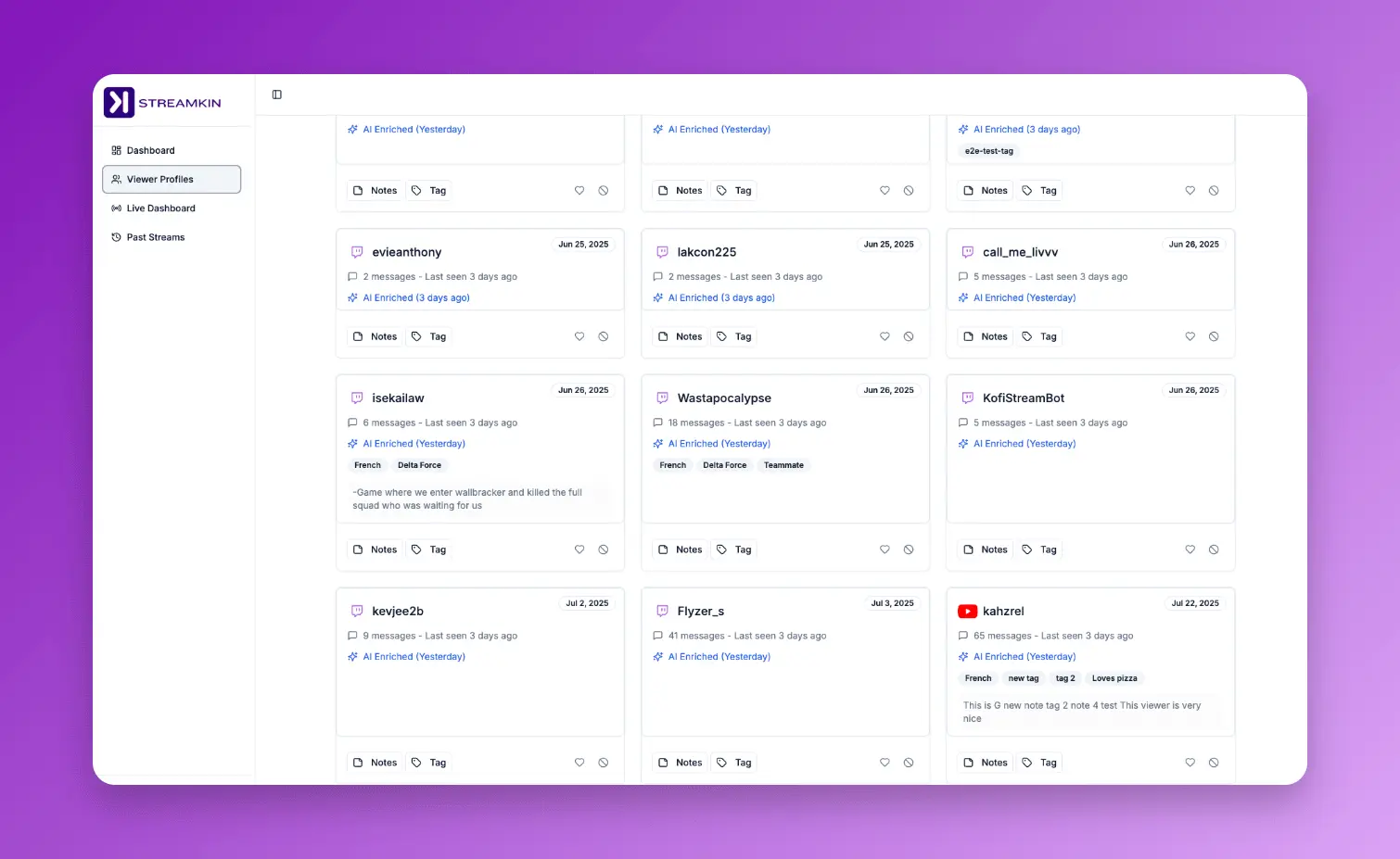Favorite call_me_livvv with heart icon
Viewport: 1400px width, 859px height.
tap(1190, 336)
